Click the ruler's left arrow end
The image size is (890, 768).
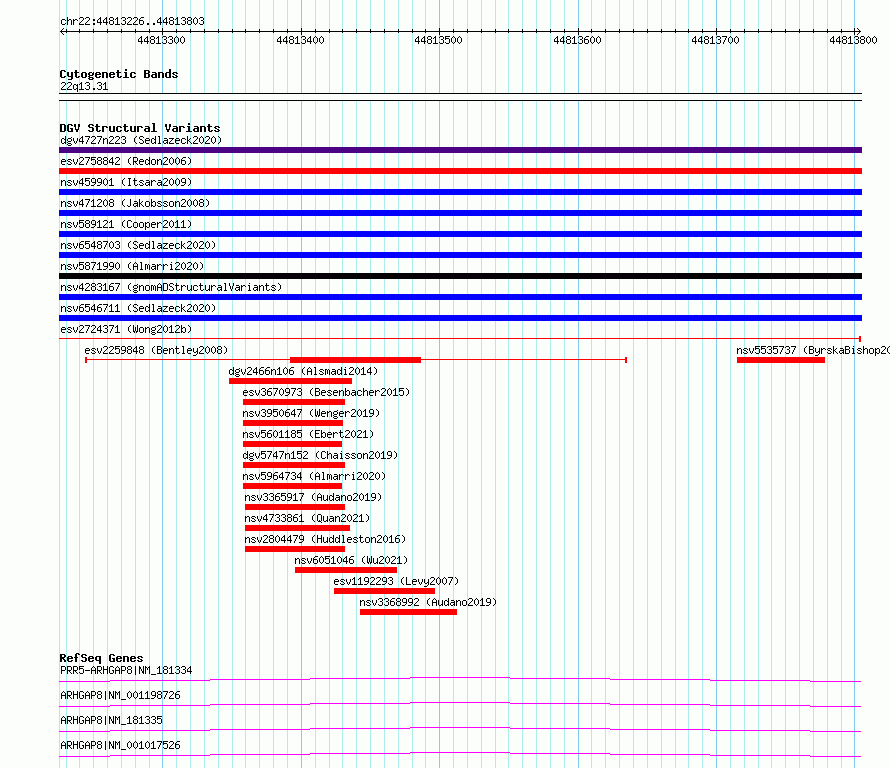[x=62, y=31]
